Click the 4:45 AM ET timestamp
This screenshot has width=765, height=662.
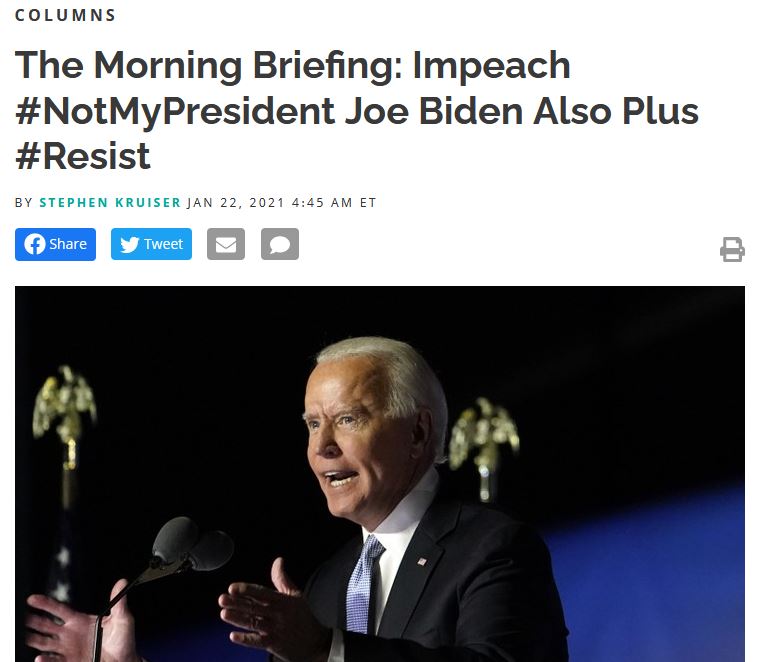coord(334,202)
